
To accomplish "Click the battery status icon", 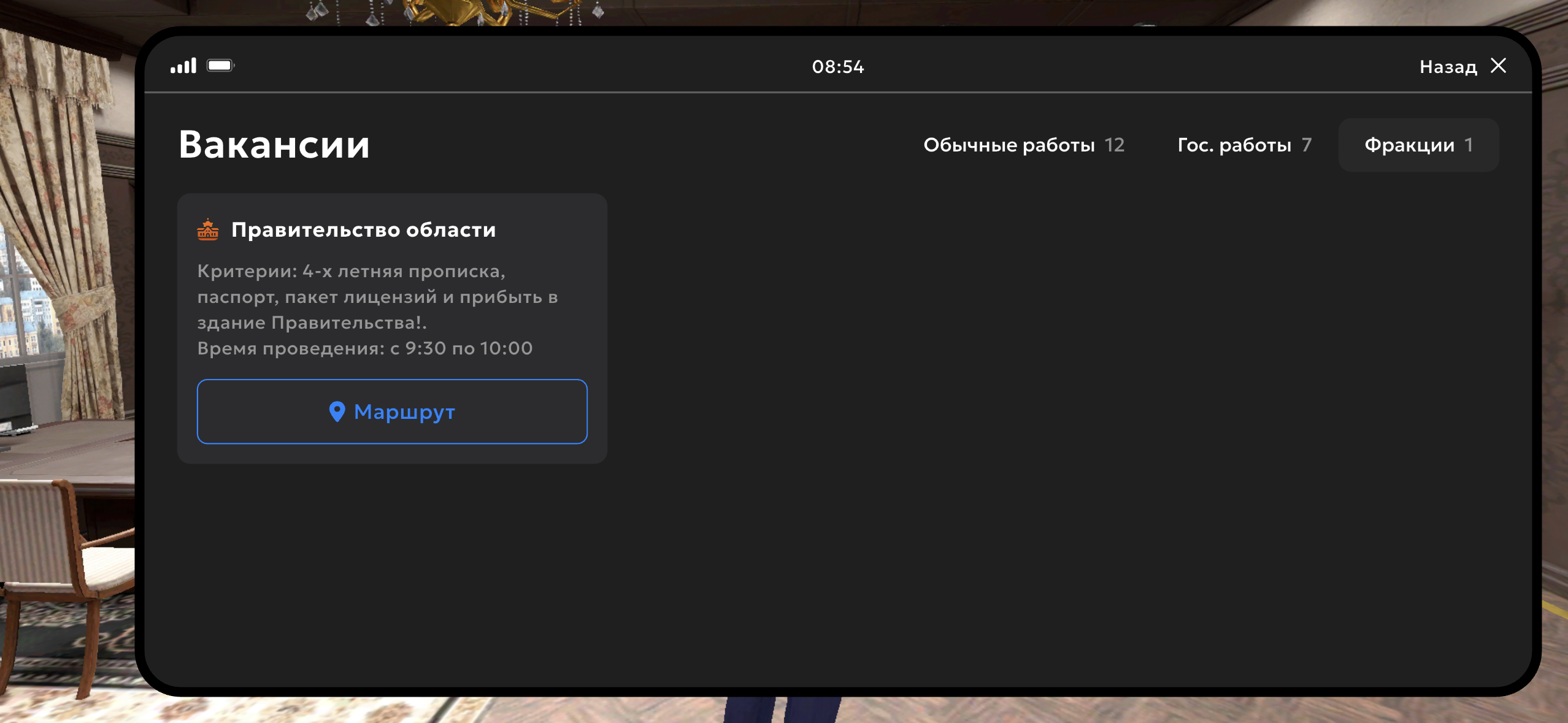I will 220,66.
